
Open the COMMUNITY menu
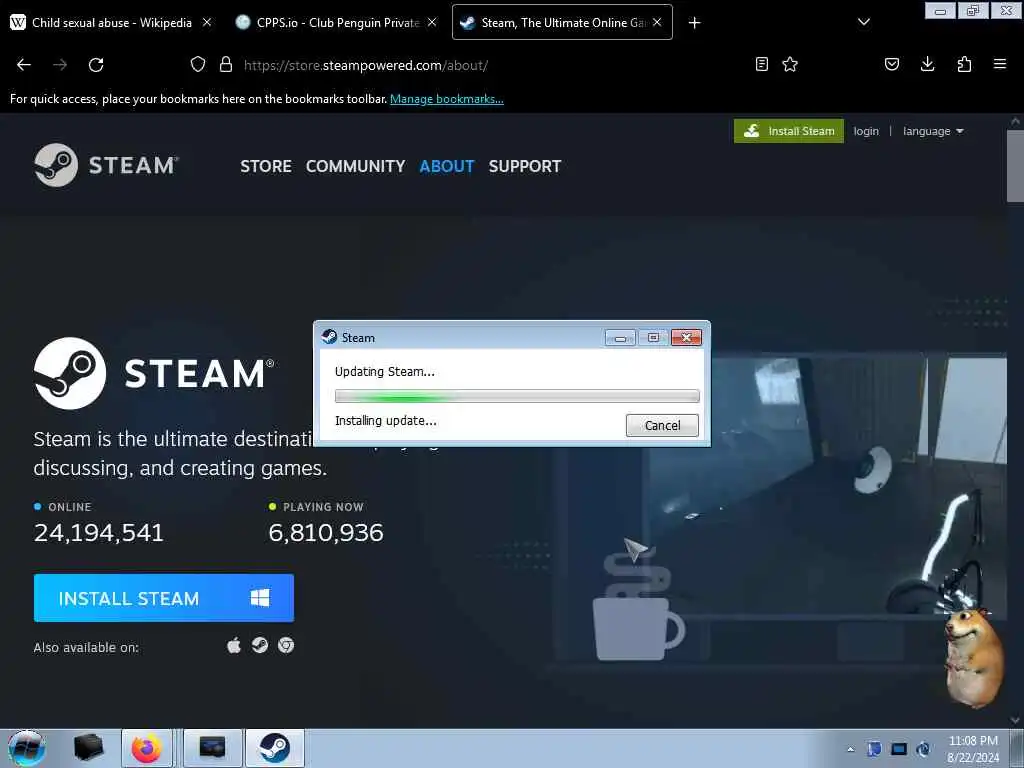coord(355,167)
